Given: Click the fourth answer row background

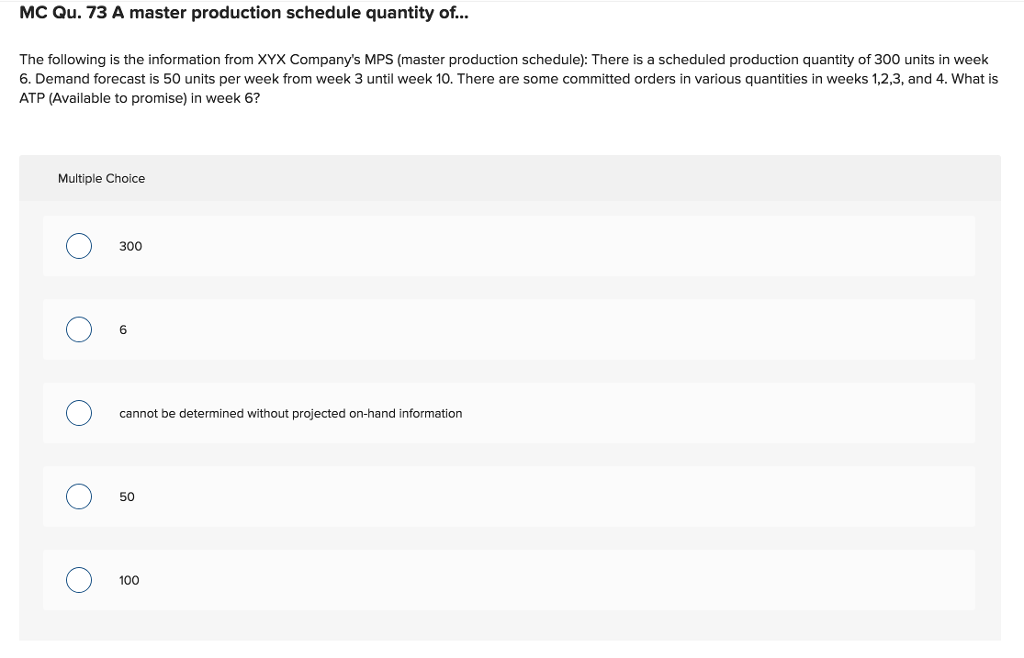Looking at the screenshot, I should (x=600, y=496).
